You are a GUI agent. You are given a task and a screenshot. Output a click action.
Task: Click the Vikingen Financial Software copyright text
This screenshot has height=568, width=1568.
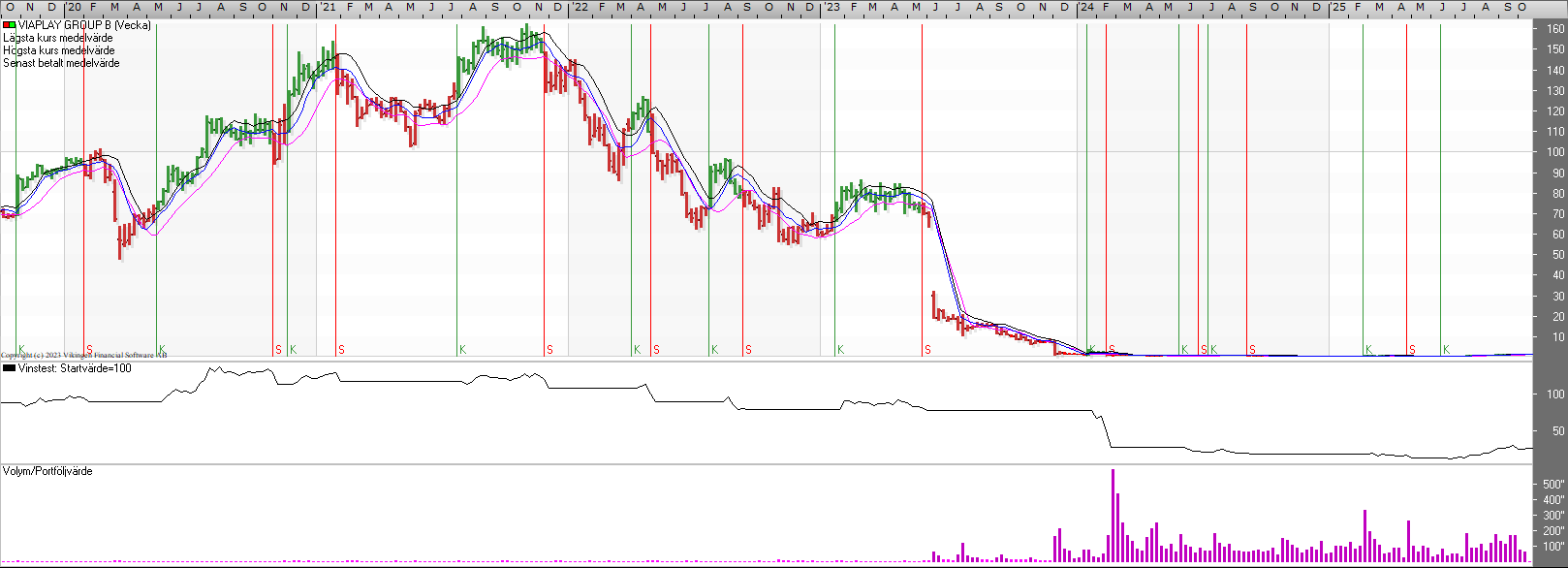(83, 356)
